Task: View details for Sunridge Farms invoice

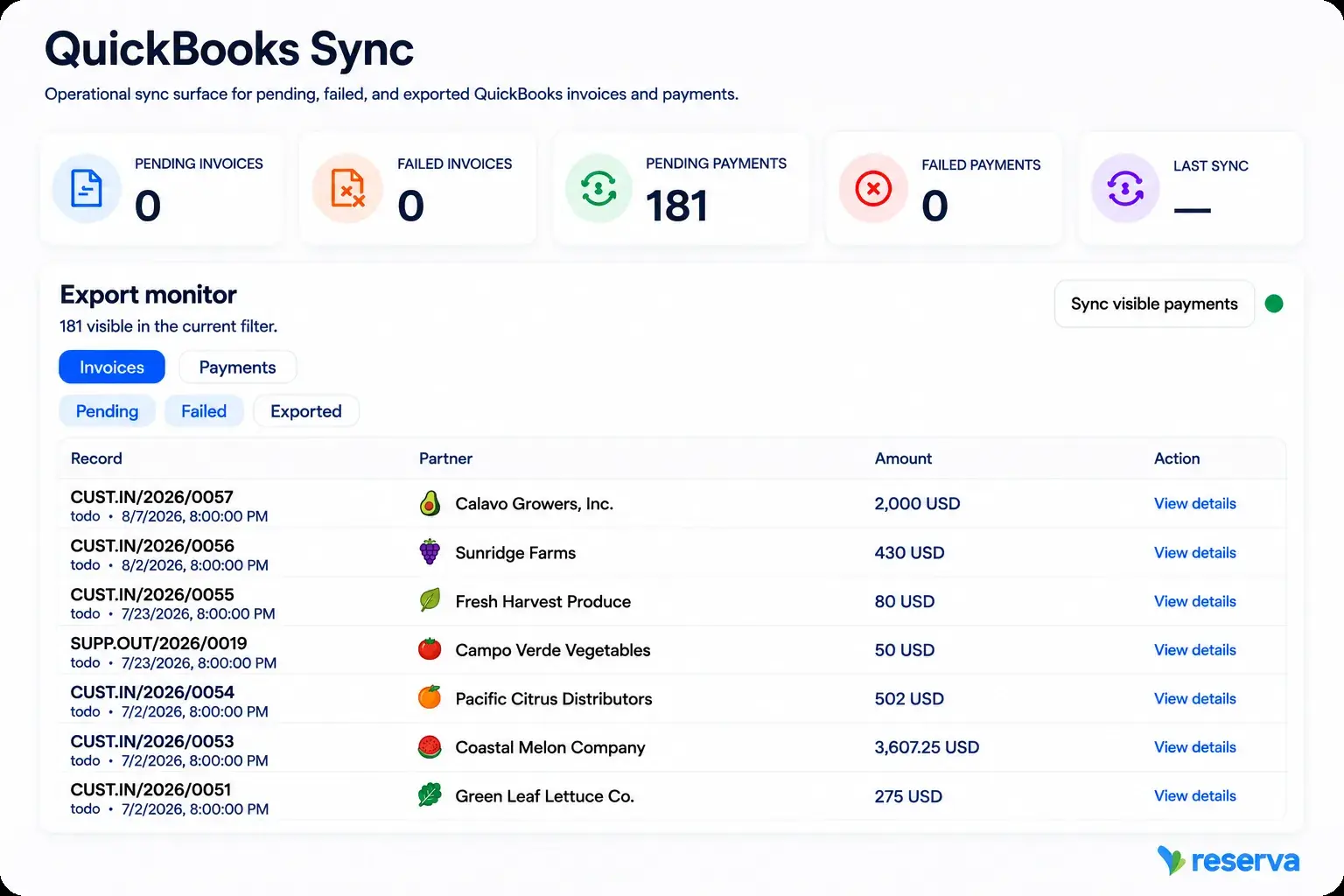Action: point(1195,552)
